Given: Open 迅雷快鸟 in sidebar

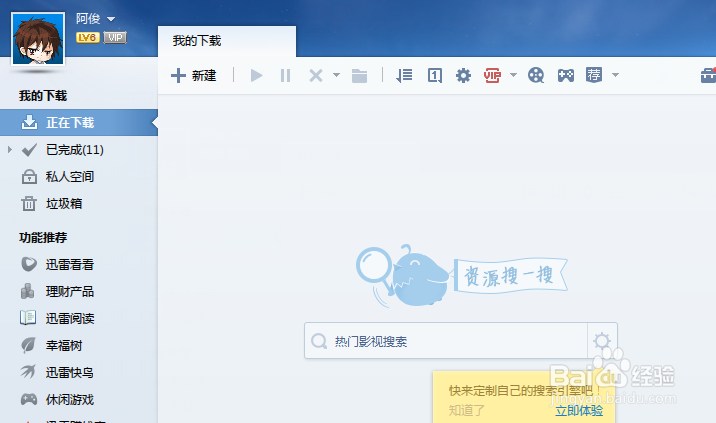Looking at the screenshot, I should coord(70,372).
